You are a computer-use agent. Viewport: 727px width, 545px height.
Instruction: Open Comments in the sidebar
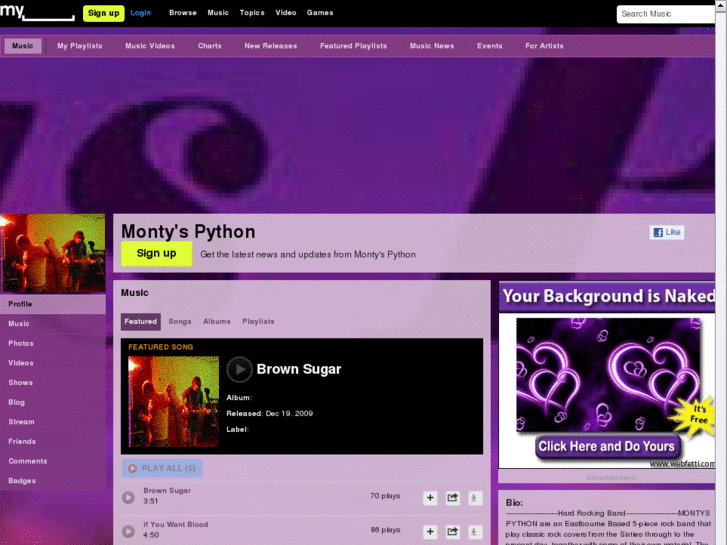[53, 461]
